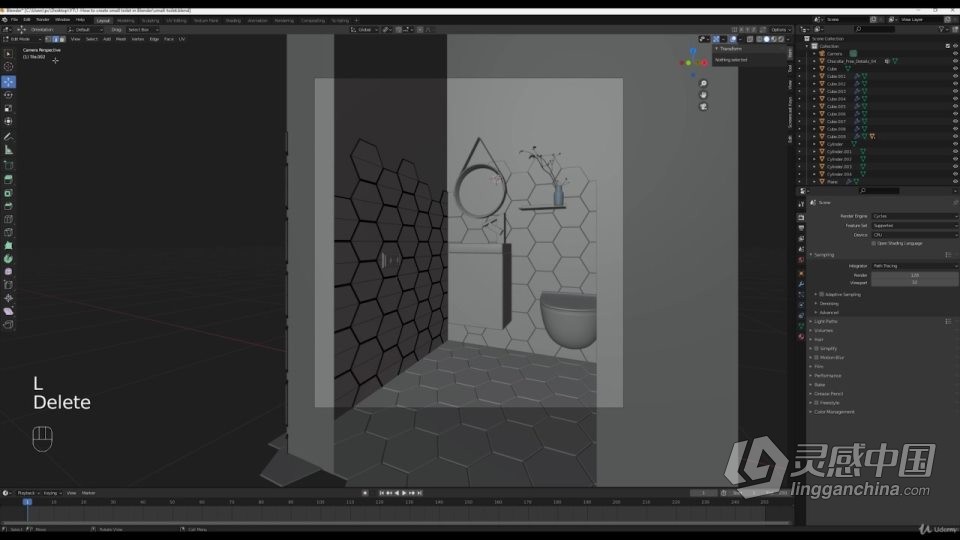
Task: Enable the Motion Blur checkbox
Action: point(816,358)
